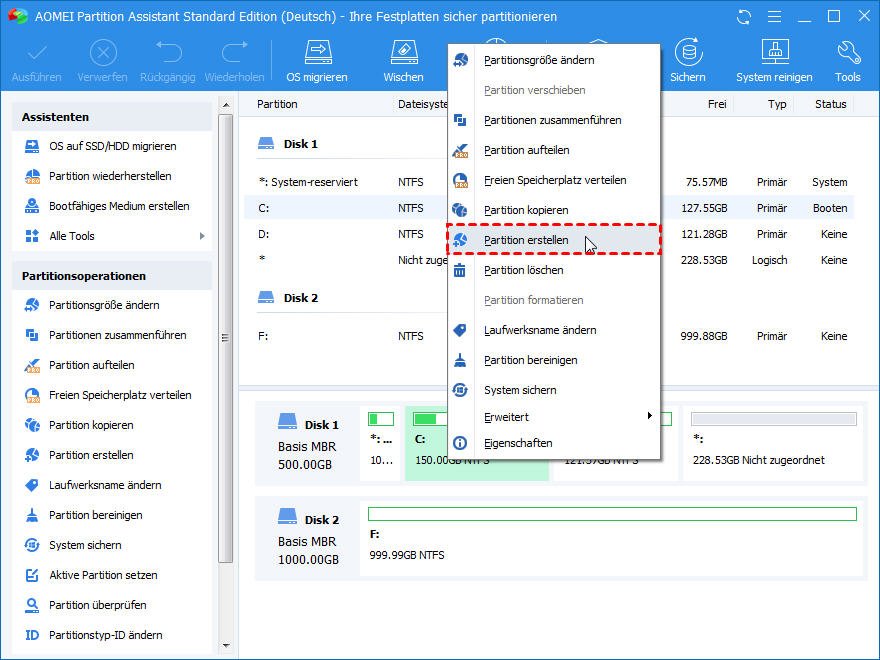
Task: Click the sidebar scroll-down arrow
Action: click(226, 646)
